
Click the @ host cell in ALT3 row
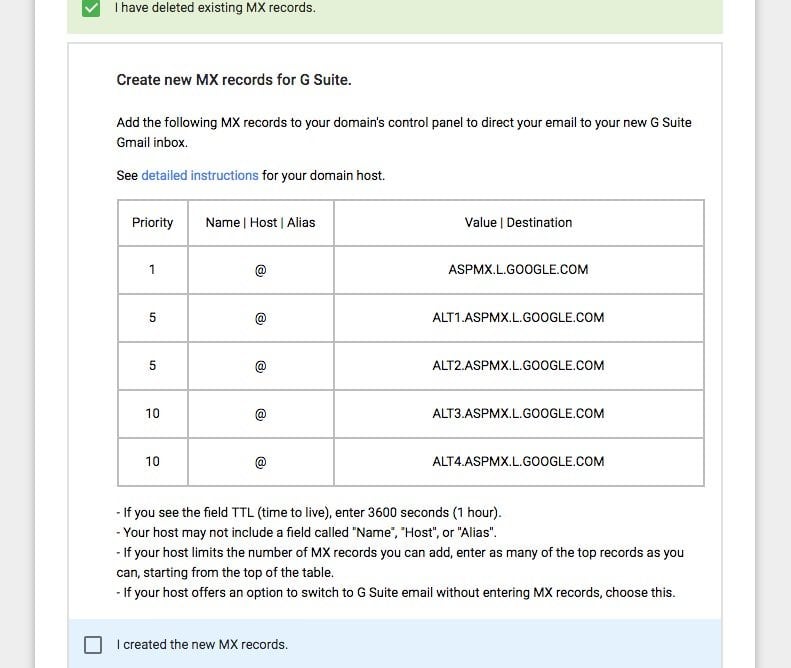(260, 414)
